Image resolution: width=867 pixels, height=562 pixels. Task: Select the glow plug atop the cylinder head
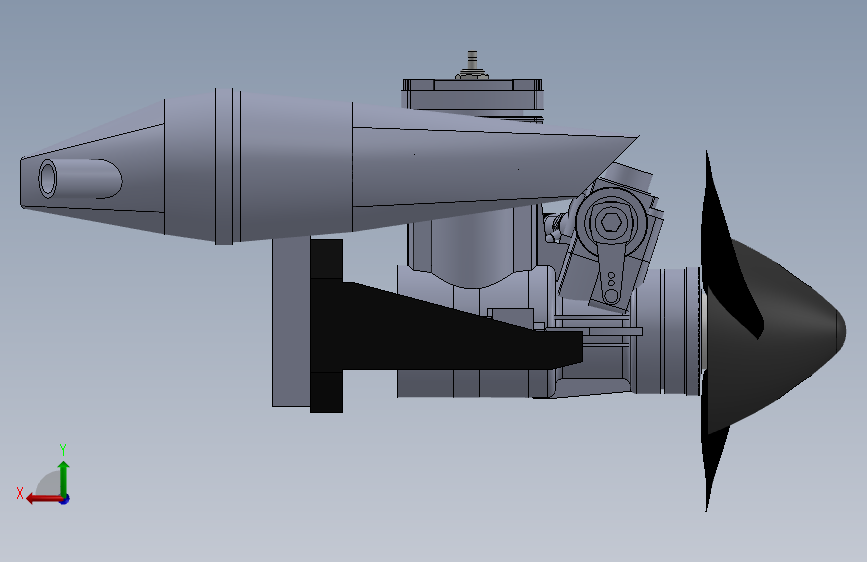472,65
